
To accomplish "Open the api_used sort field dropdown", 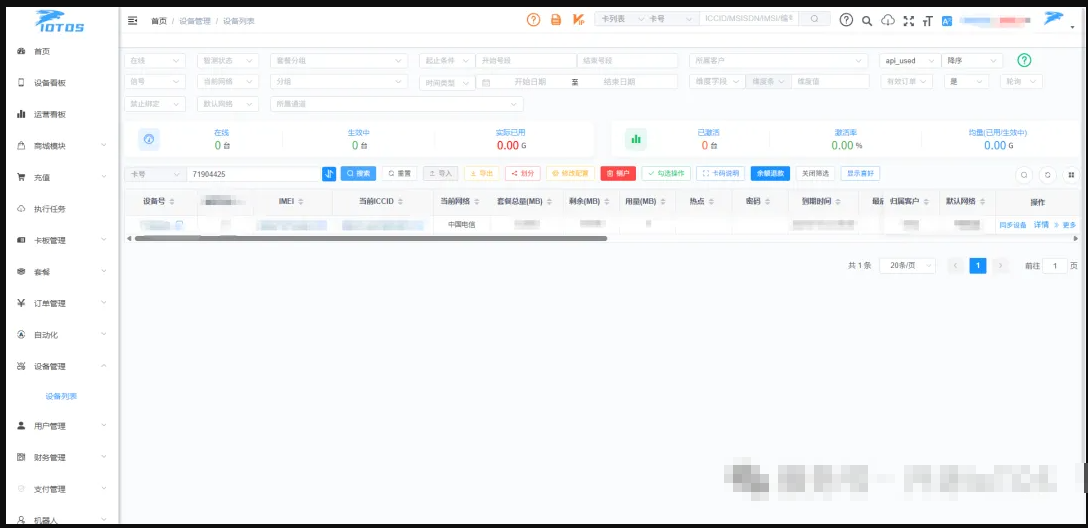I will [x=910, y=60].
